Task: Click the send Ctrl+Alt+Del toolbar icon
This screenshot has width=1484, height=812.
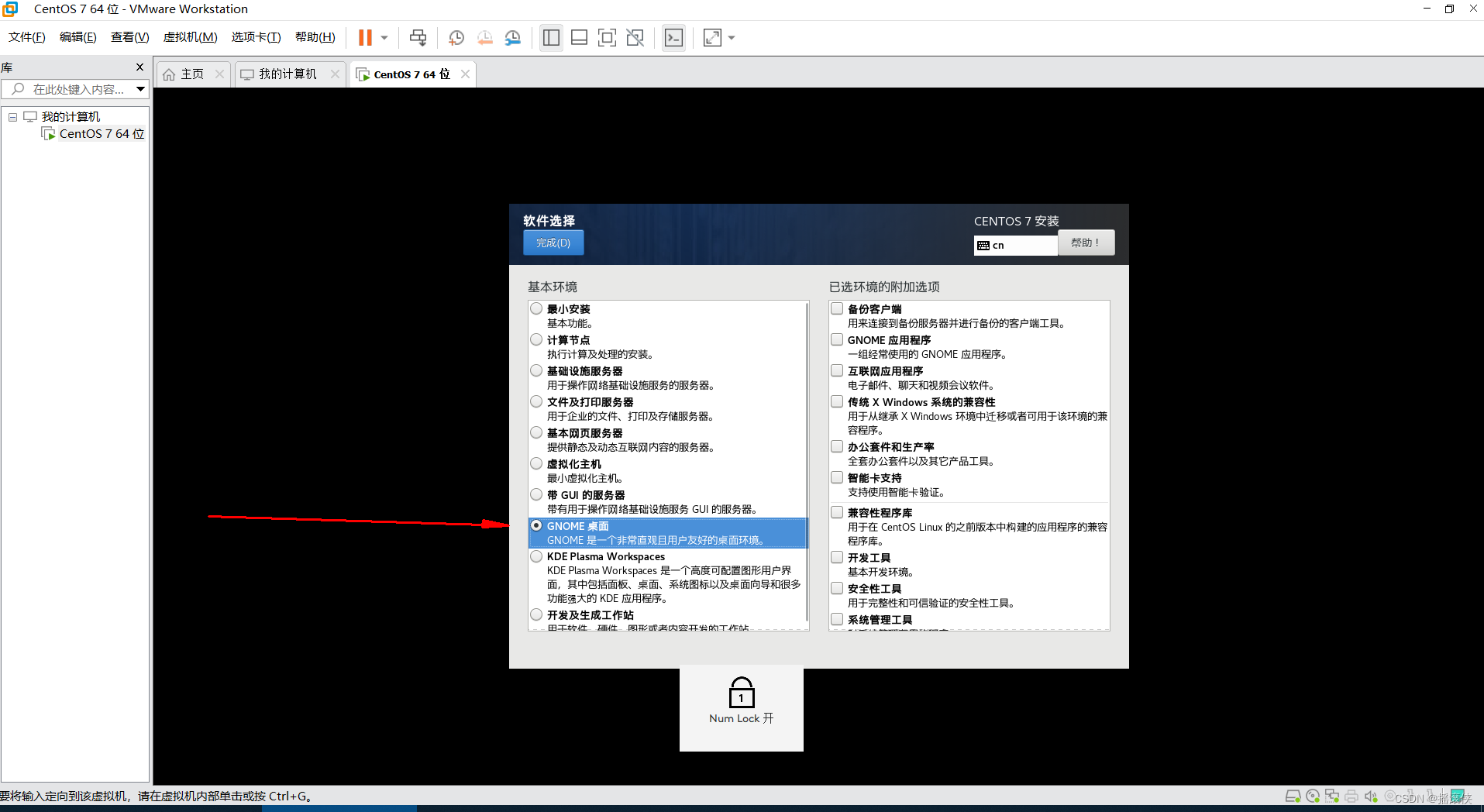Action: (x=418, y=37)
